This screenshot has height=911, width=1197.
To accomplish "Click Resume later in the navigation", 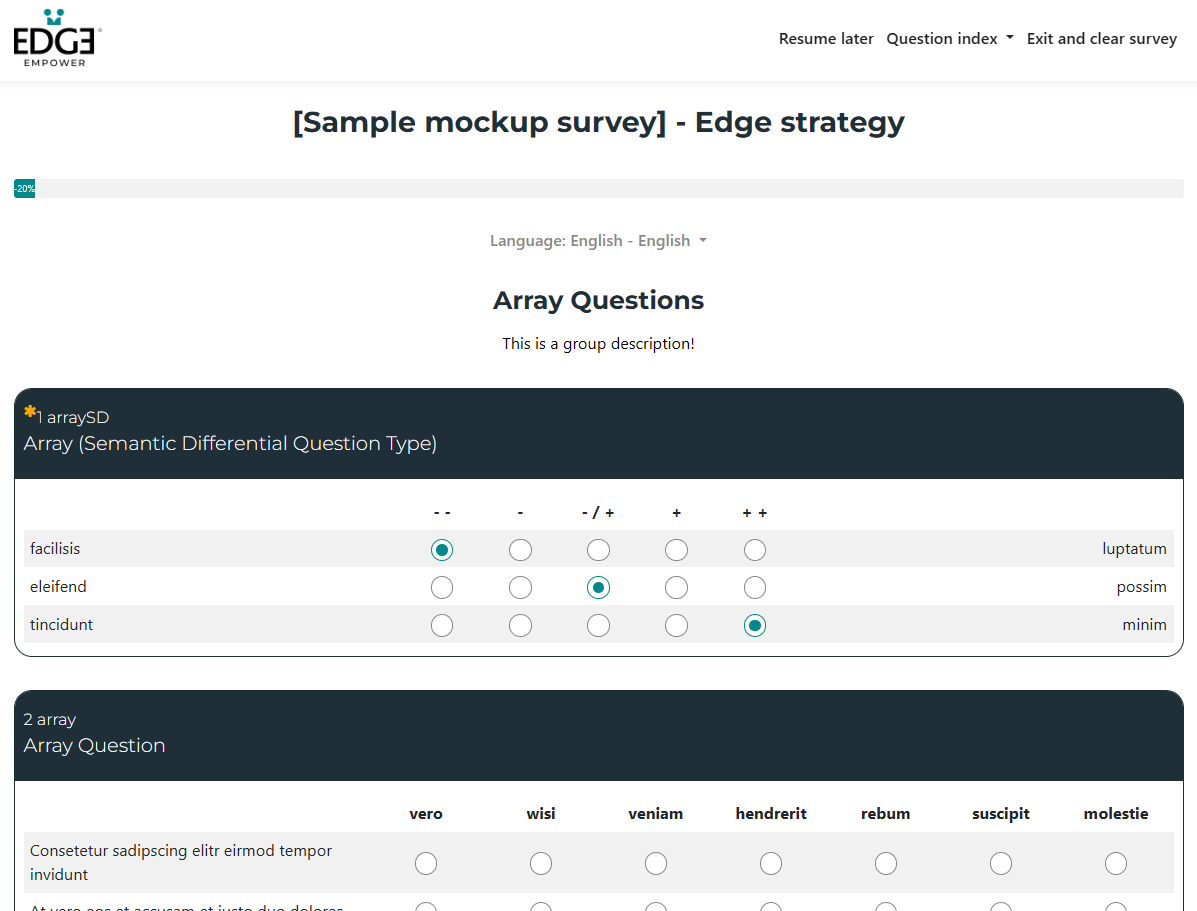I will point(826,39).
